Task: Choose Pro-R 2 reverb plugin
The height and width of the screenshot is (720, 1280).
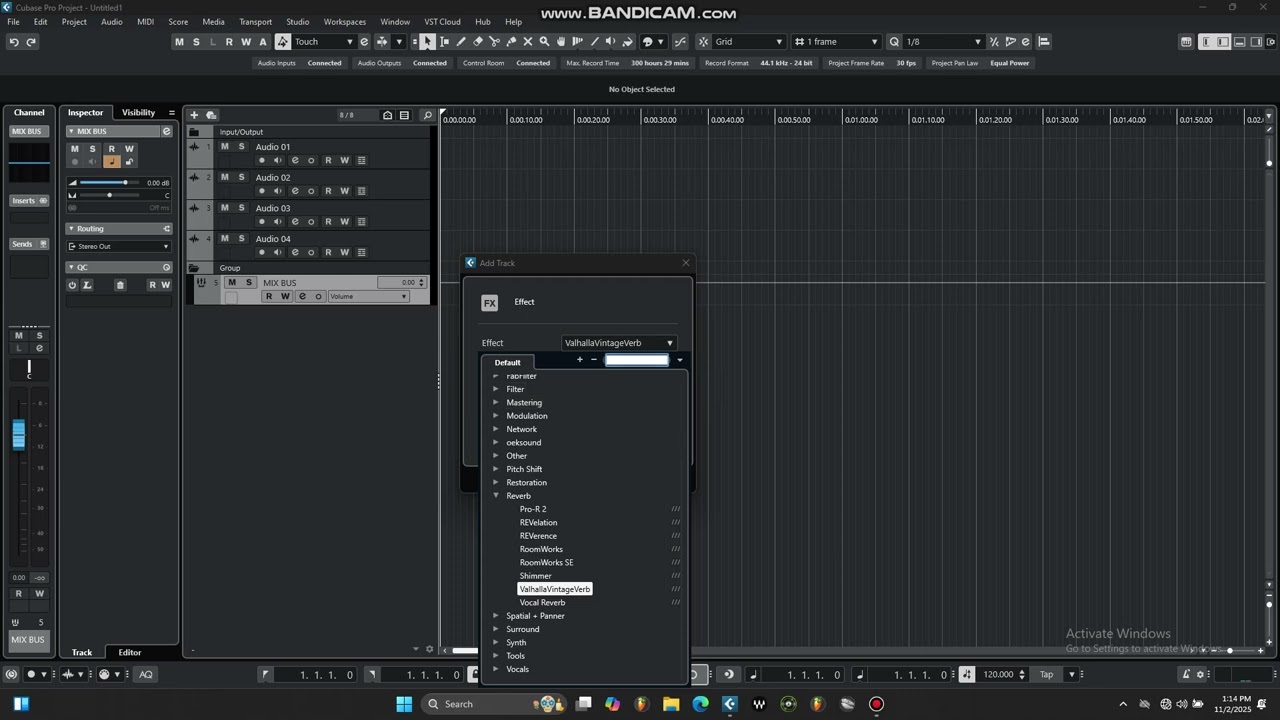Action: click(533, 509)
